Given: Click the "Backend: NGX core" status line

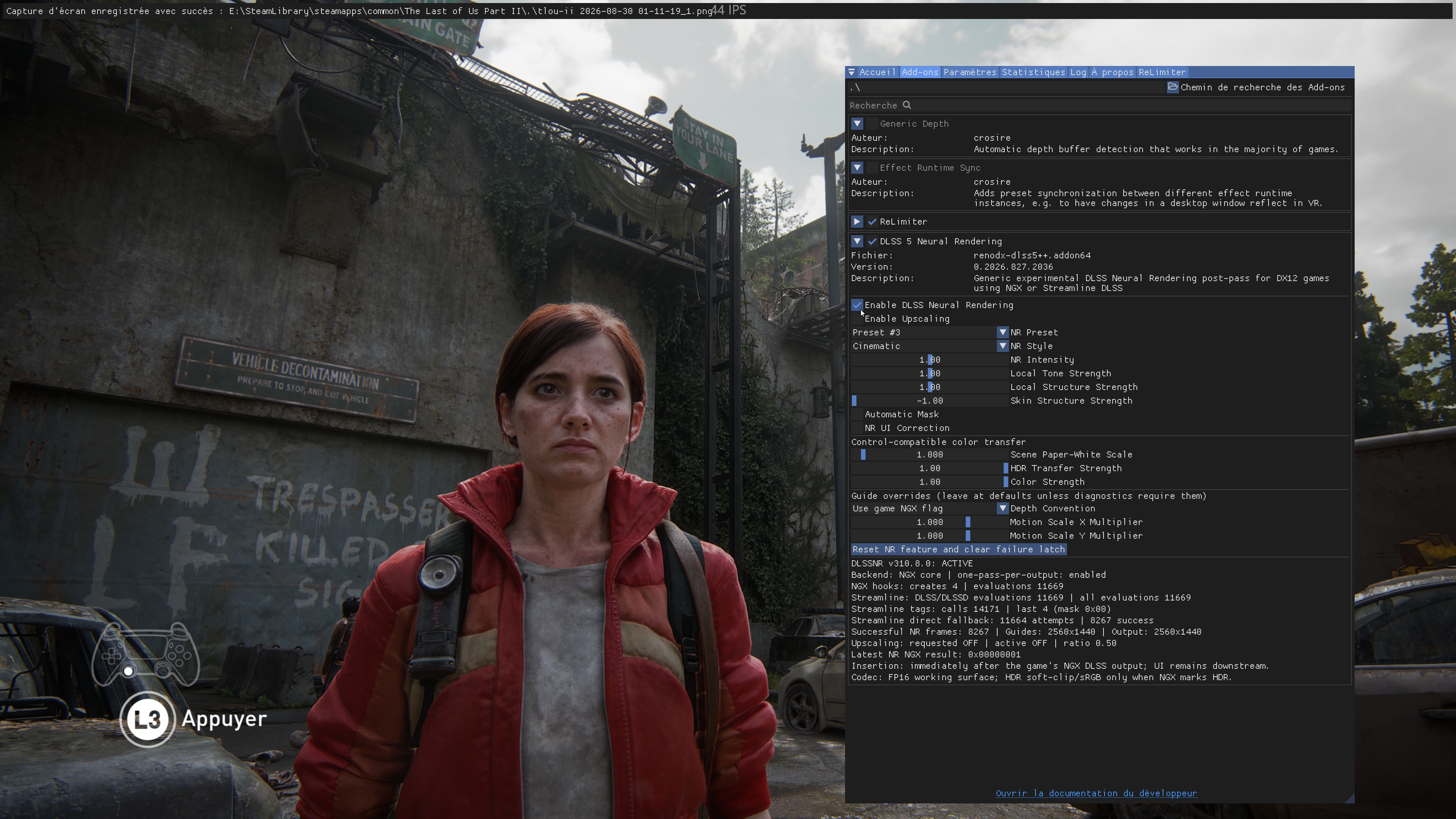Looking at the screenshot, I should click(978, 575).
